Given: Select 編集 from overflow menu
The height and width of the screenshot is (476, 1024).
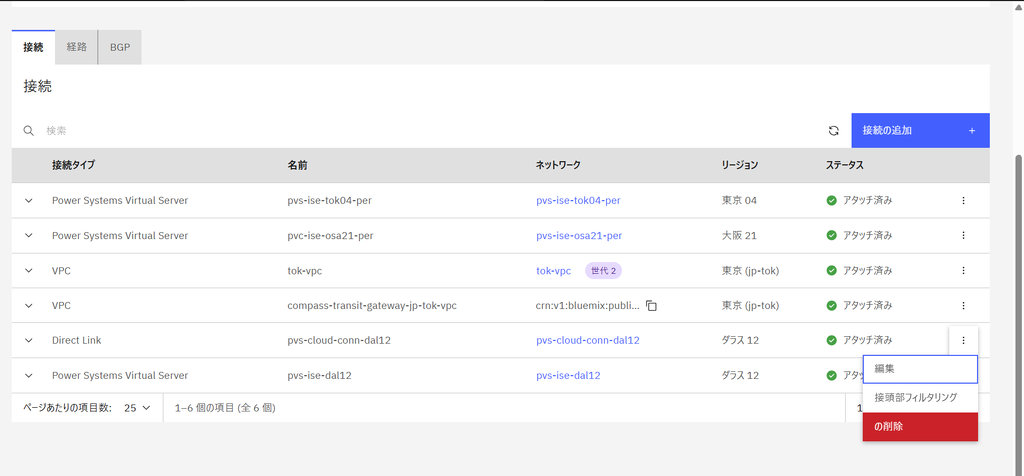Looking at the screenshot, I should click(x=920, y=369).
